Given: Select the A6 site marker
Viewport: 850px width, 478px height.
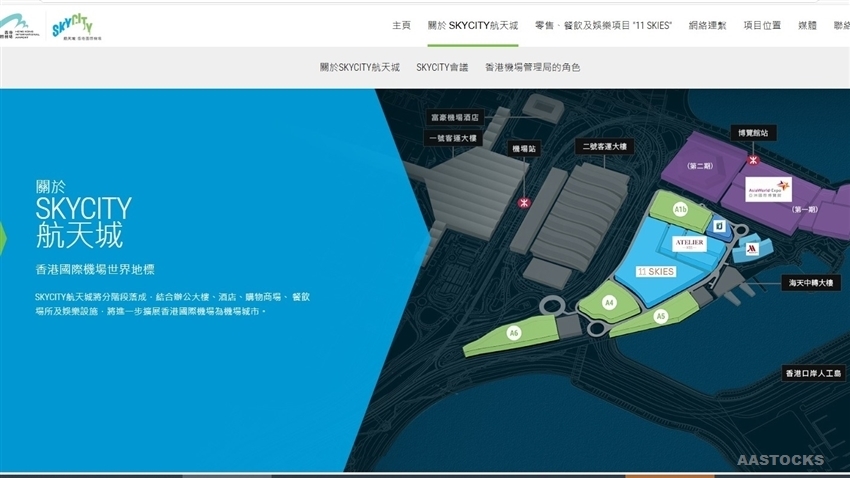Looking at the screenshot, I should coord(513,333).
